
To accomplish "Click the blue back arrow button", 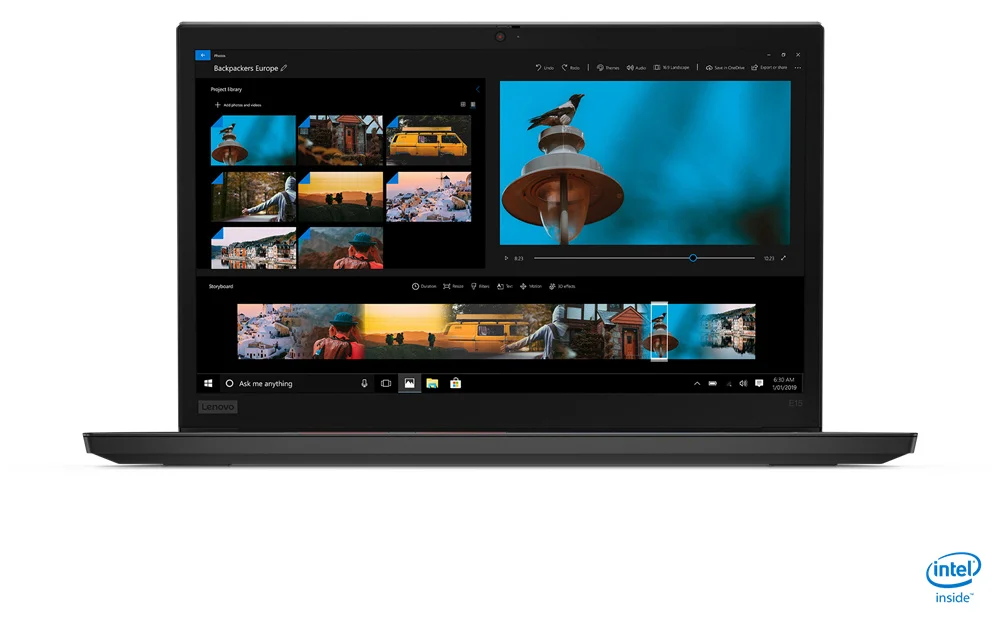I will tap(202, 55).
